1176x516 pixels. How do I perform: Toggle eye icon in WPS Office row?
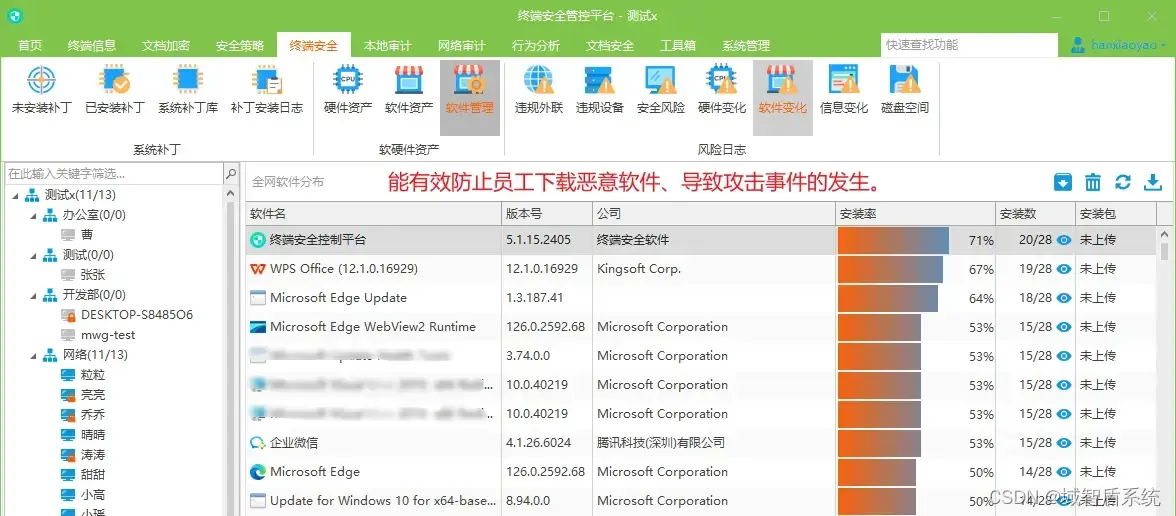pos(1064,268)
